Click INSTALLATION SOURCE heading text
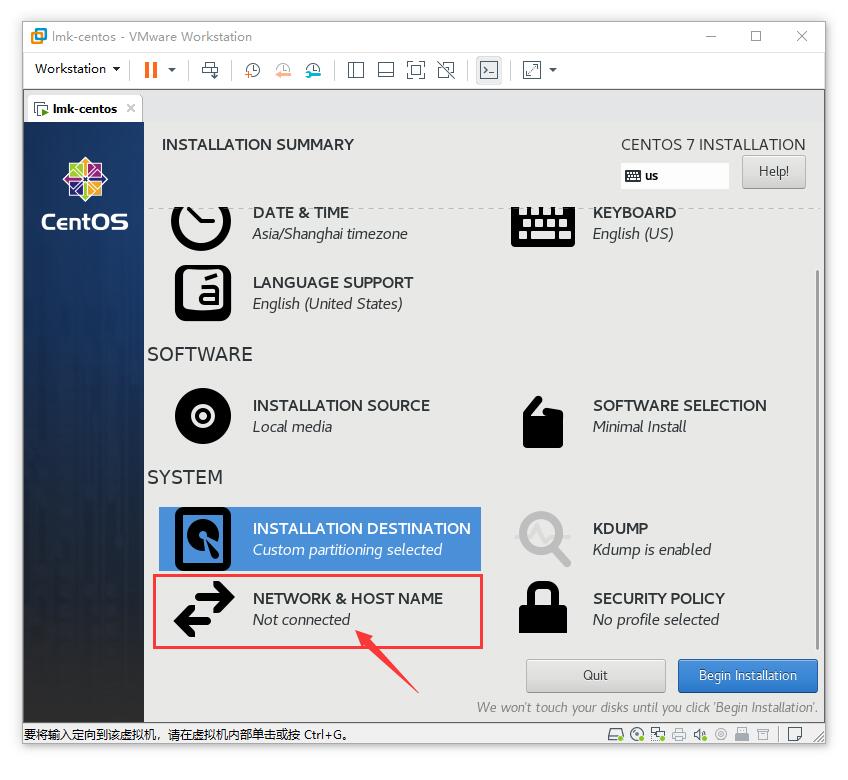 click(x=341, y=405)
